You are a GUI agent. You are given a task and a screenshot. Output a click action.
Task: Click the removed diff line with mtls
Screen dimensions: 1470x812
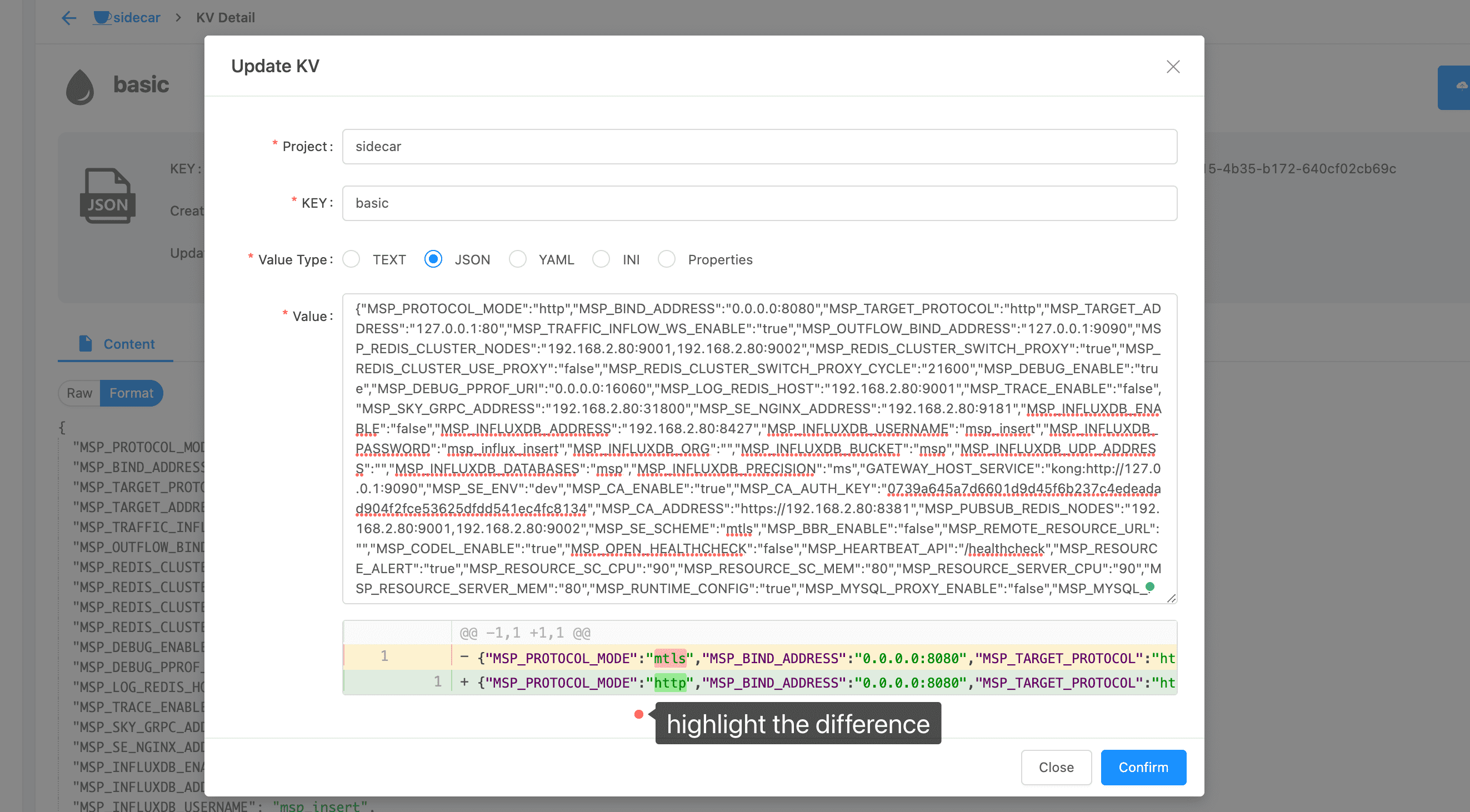coord(759,658)
